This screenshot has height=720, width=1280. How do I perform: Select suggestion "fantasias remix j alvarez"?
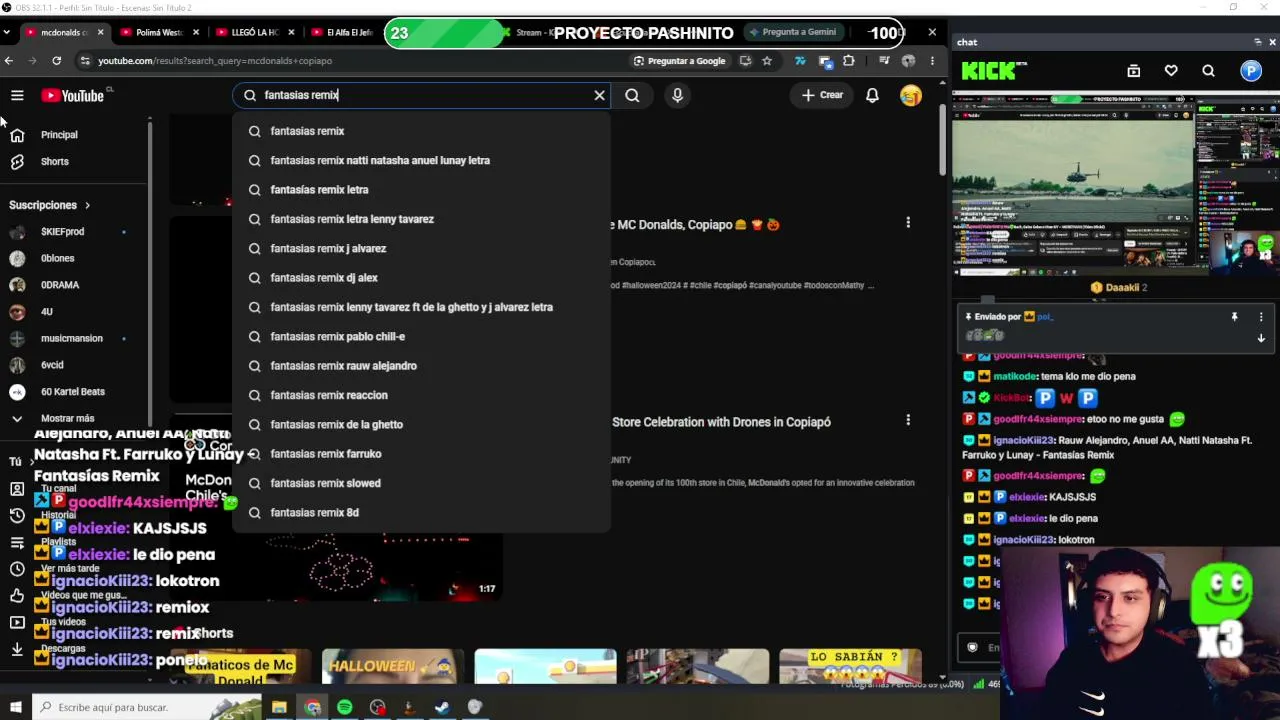click(x=421, y=248)
